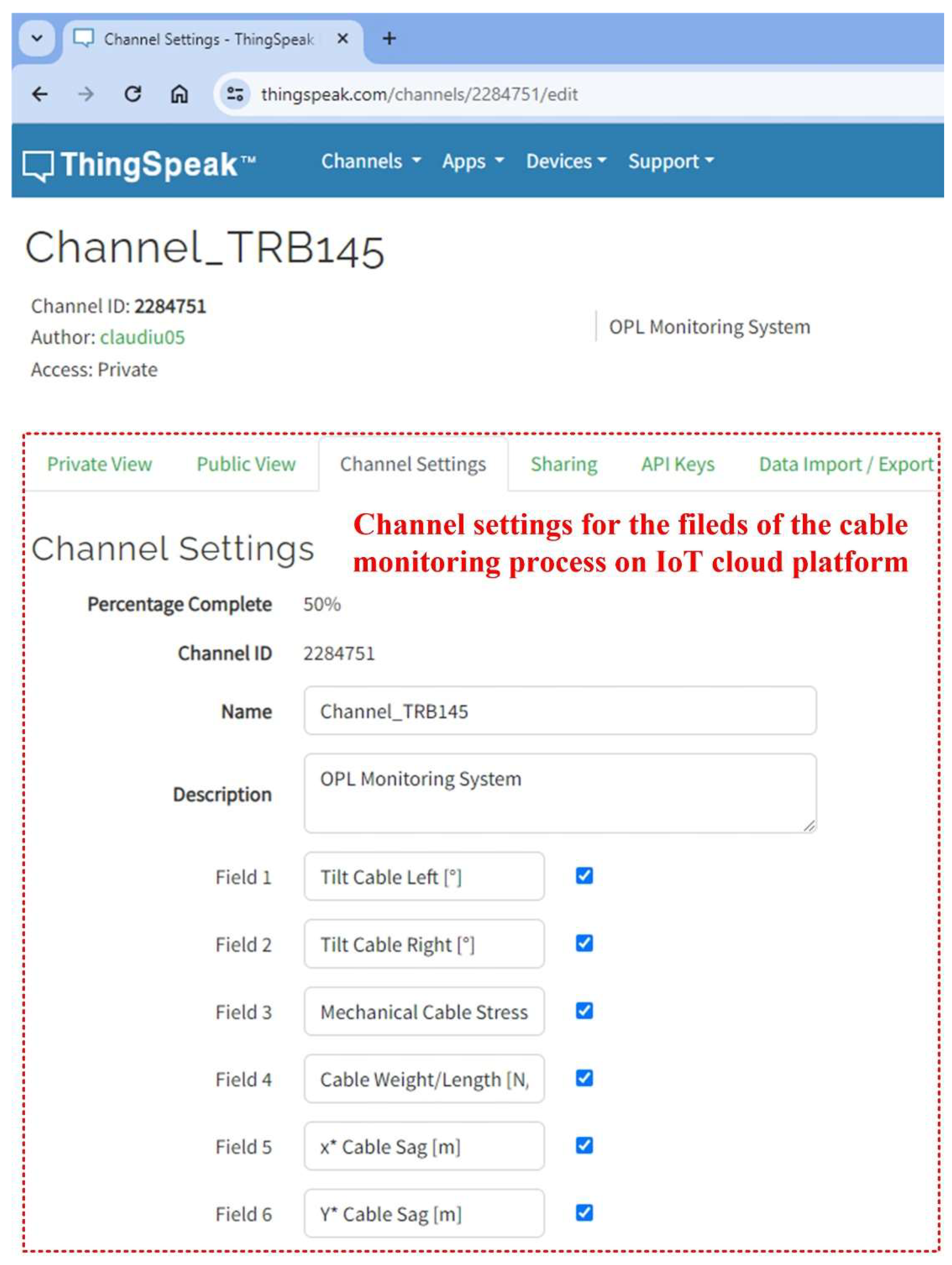Expand the Channels dropdown menu
The height and width of the screenshot is (1265, 952).
click(x=371, y=161)
